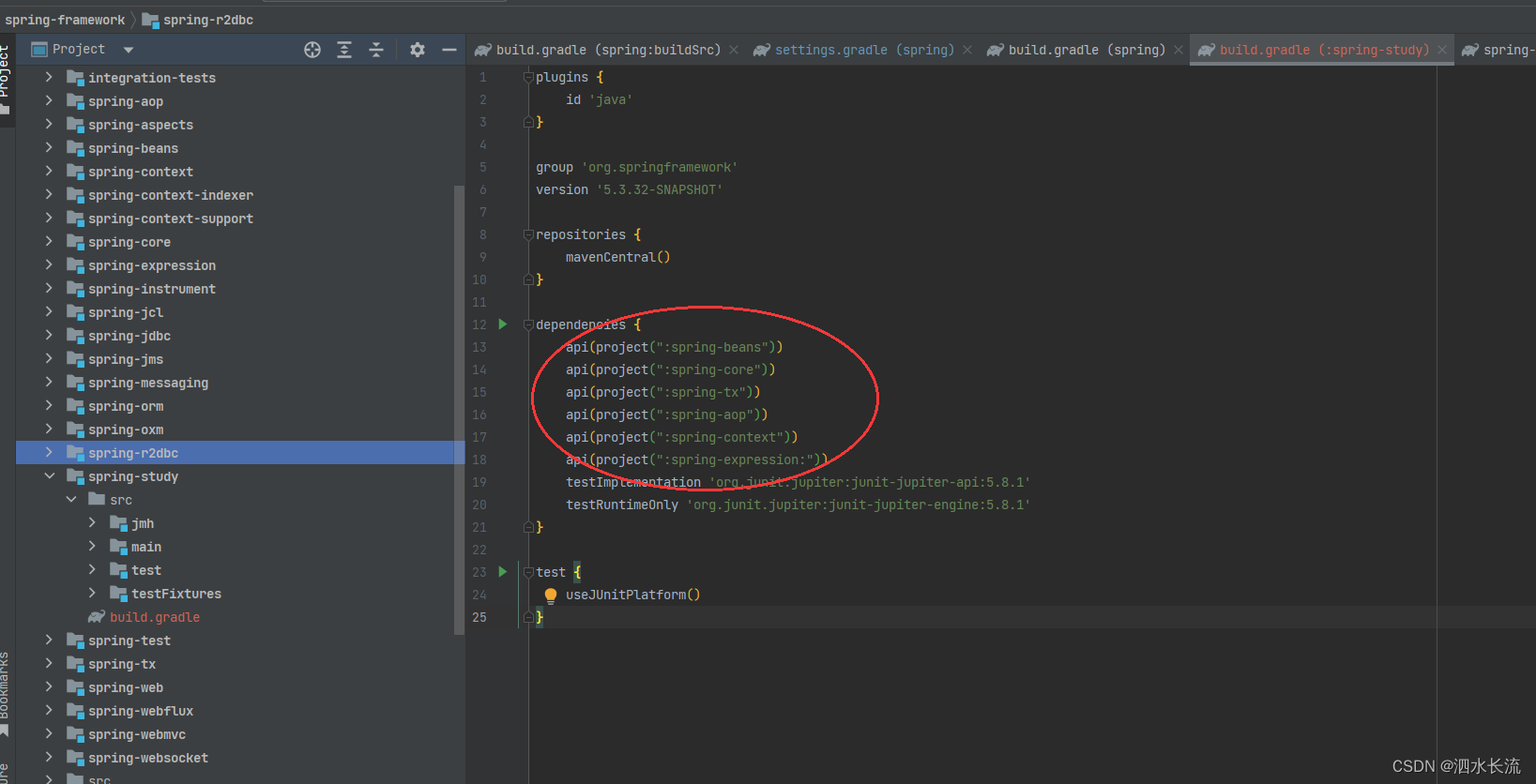Screen dimensions: 1536x784
Task: Expand the spring-aop module
Action: (x=49, y=100)
